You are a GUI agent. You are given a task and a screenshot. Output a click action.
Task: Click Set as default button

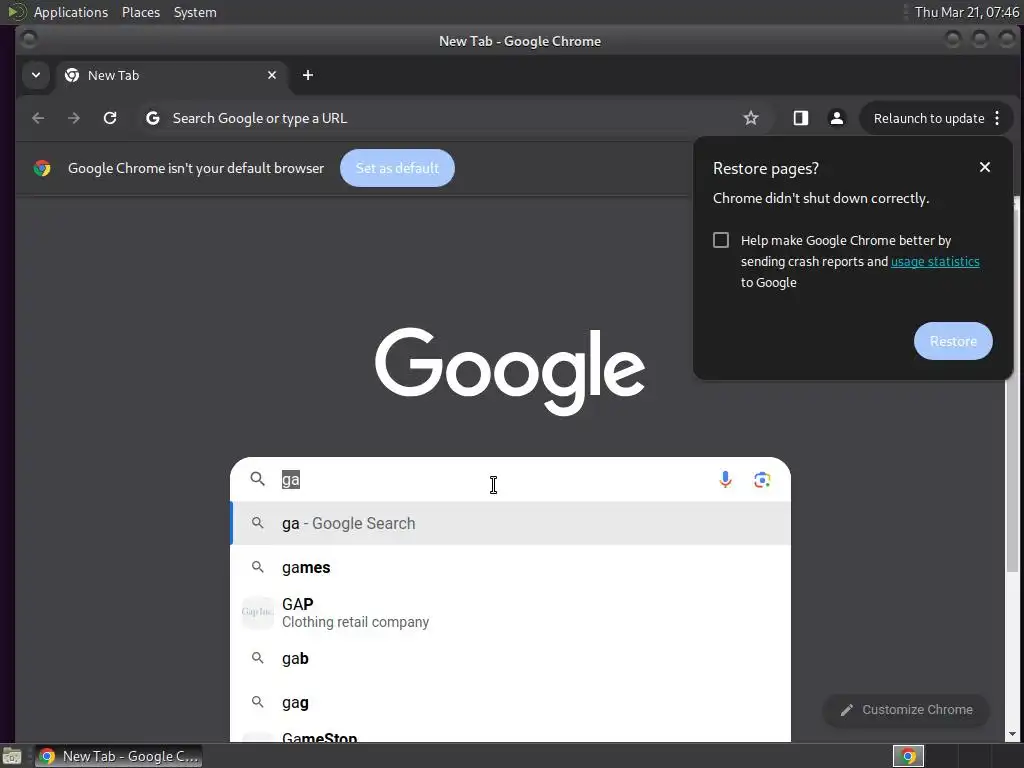397,168
